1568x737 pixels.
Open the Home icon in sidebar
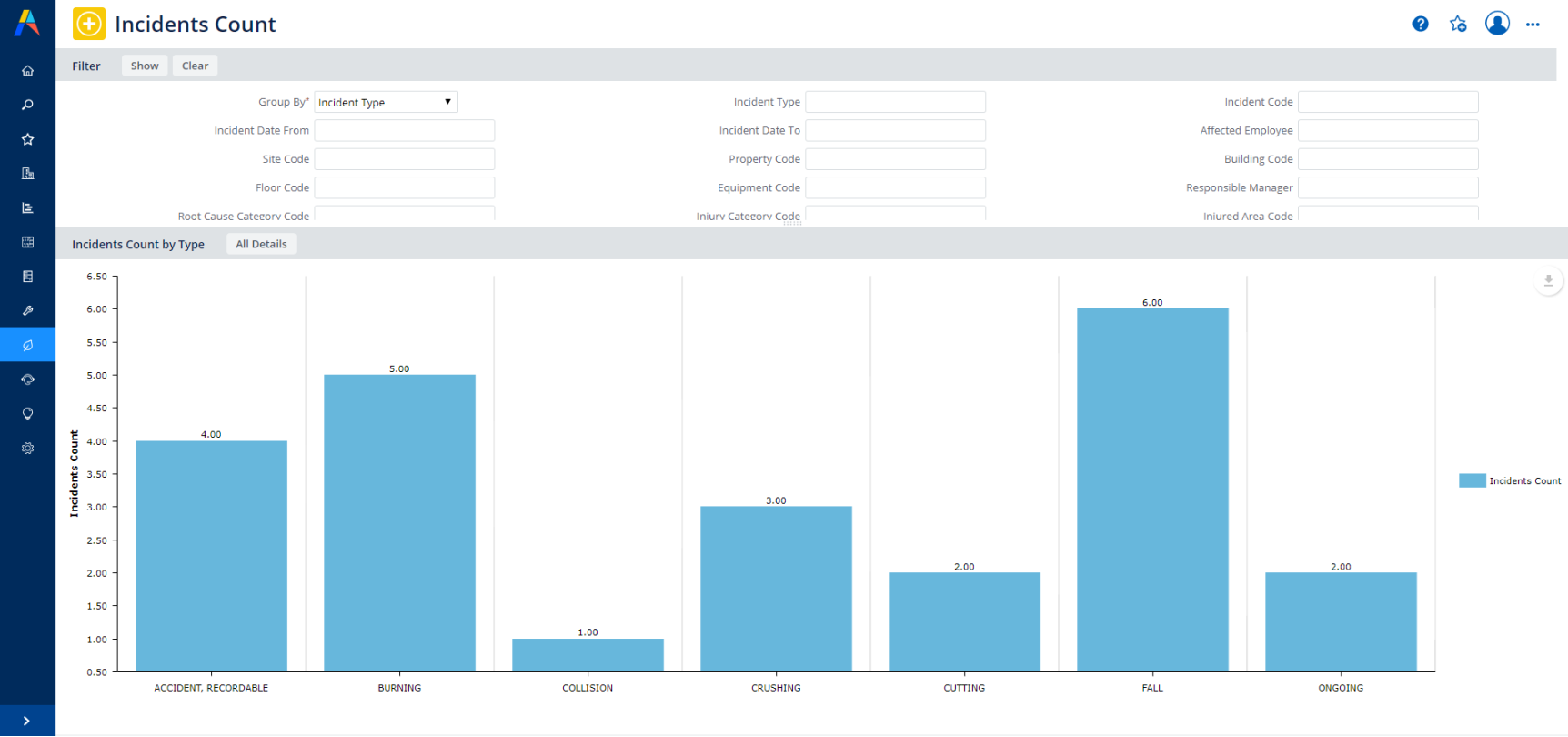click(27, 71)
